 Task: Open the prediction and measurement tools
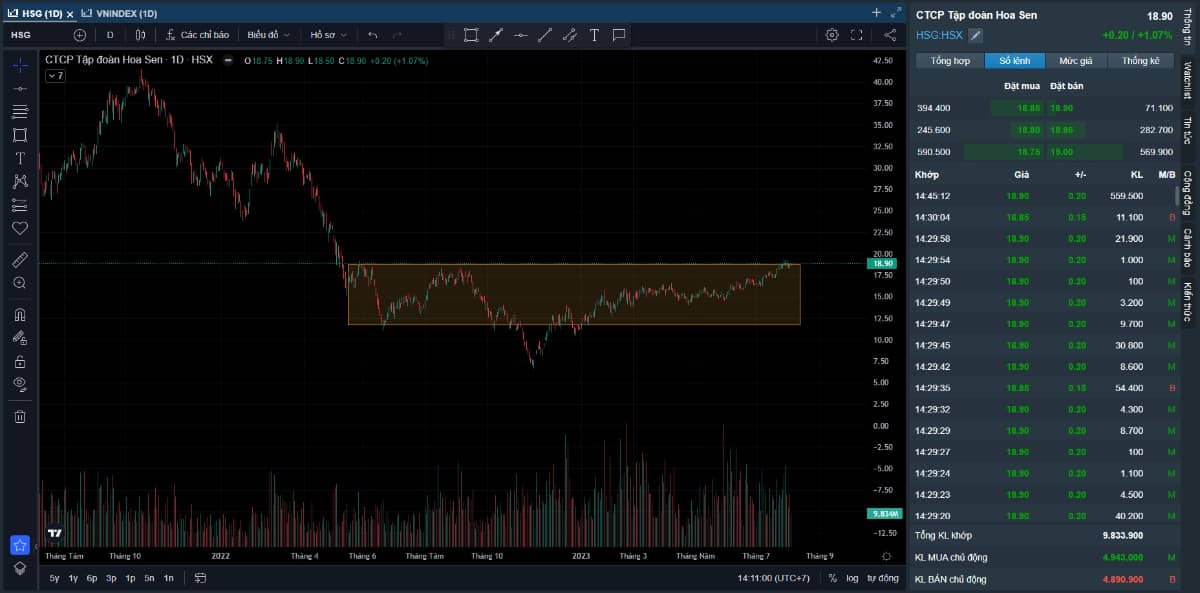[20, 205]
